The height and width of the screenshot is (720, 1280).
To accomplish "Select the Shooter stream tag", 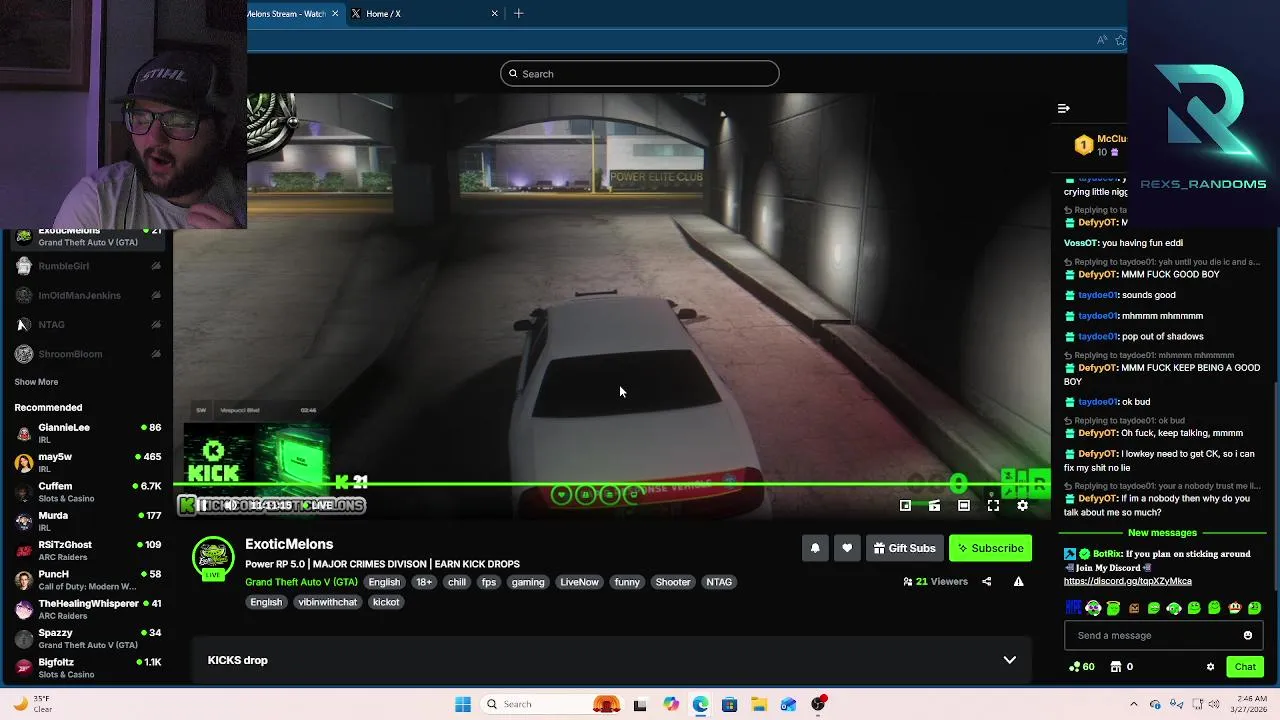I will coord(673,582).
